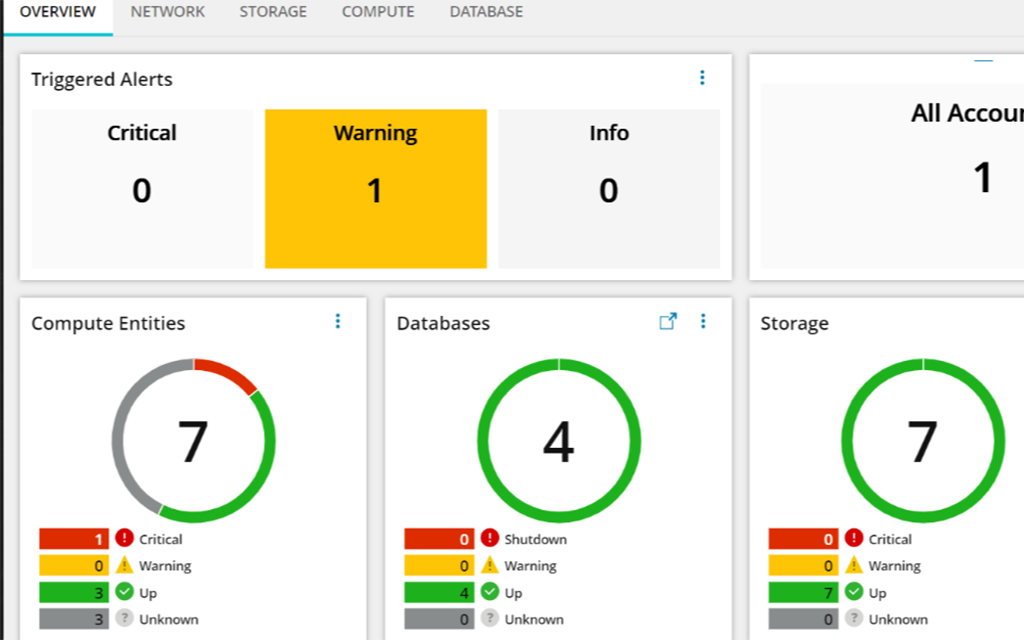Viewport: 1024px width, 640px height.
Task: Click Compute Entities Unknown question mark icon
Action: pos(124,618)
